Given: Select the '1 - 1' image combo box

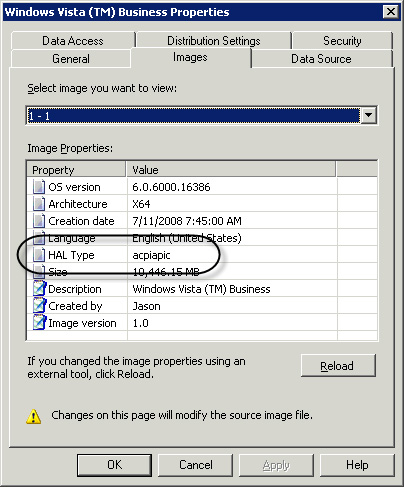Looking at the screenshot, I should pyautogui.click(x=201, y=116).
